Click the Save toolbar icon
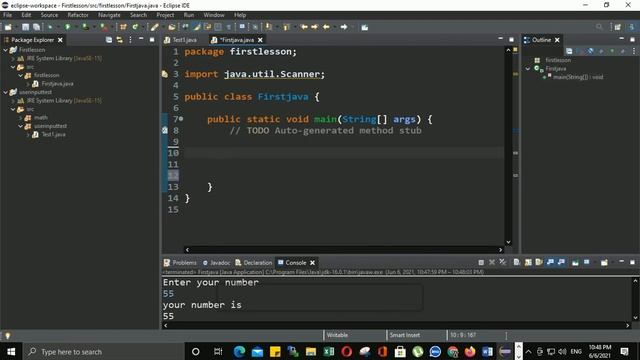 pos(25,27)
